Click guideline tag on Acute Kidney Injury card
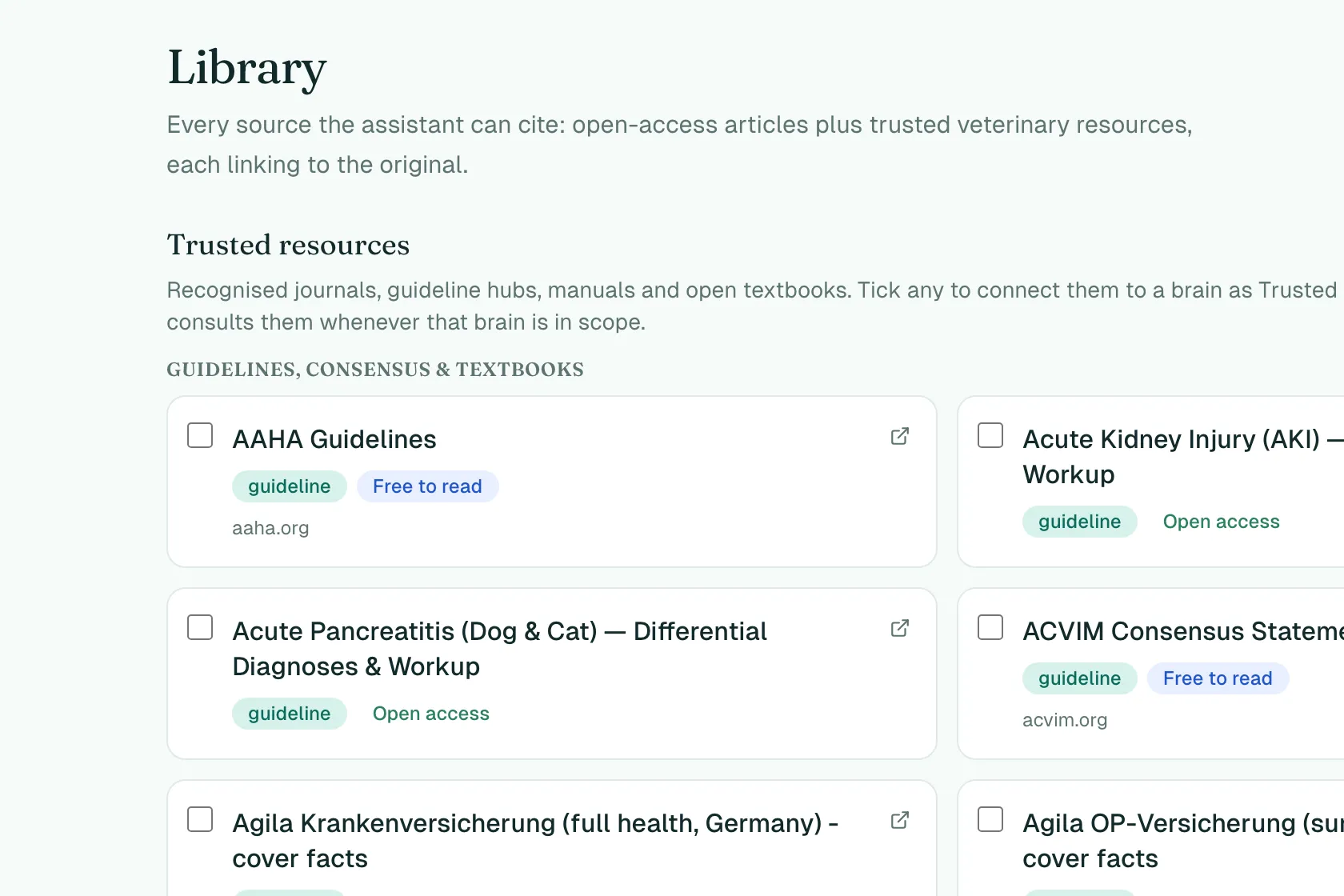Image resolution: width=1344 pixels, height=896 pixels. [1080, 522]
